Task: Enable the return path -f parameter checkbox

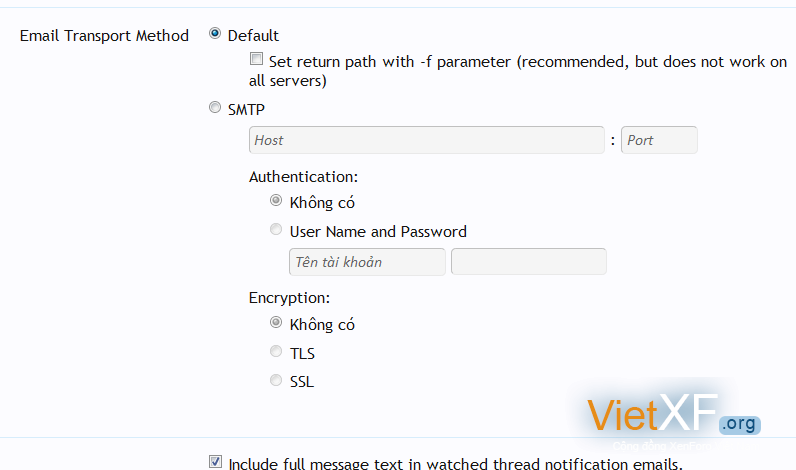Action: (257, 60)
